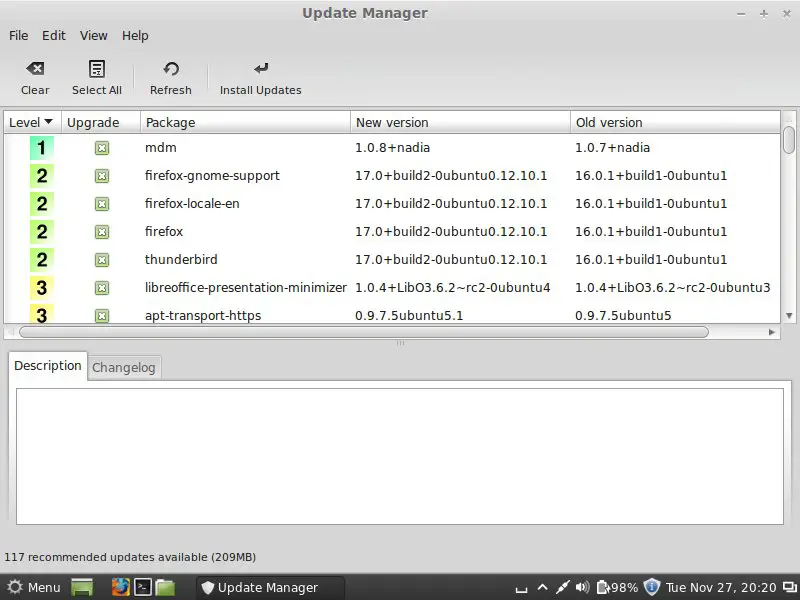Screen dimensions: 800x600
Task: Click old version 1.0.7+nadia cell
Action: tap(612, 148)
